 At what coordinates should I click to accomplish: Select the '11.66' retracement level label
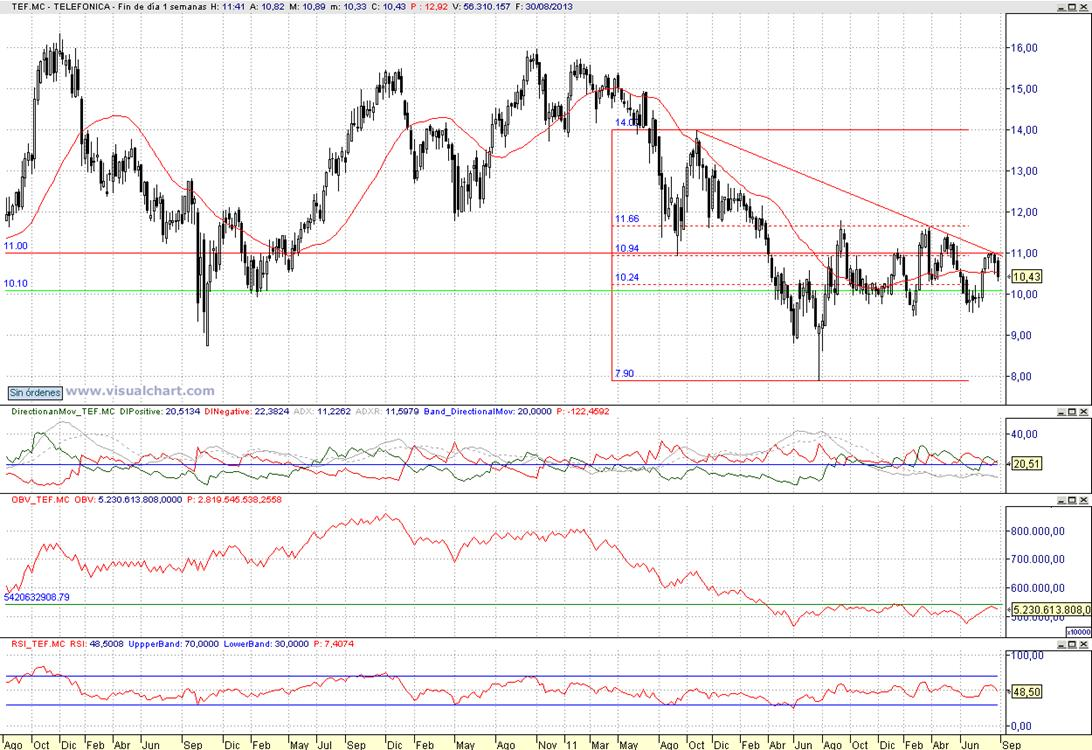[627, 219]
